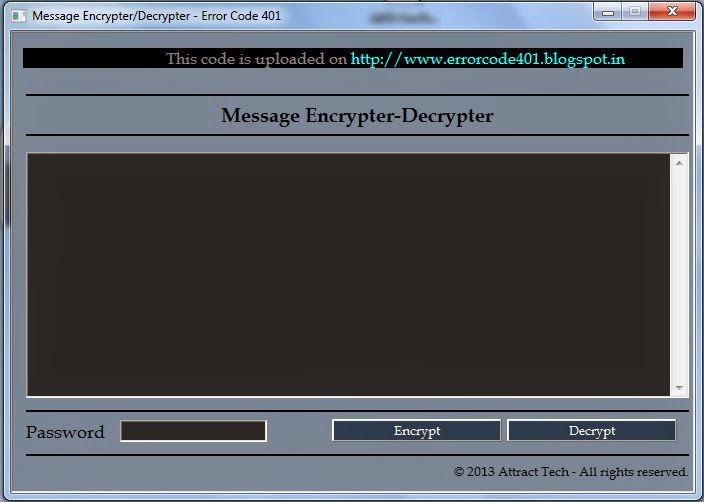Image resolution: width=704 pixels, height=502 pixels.
Task: Click the window title 'Message Encrypter/Decrypter - Error Code 401'
Action: coord(156,16)
